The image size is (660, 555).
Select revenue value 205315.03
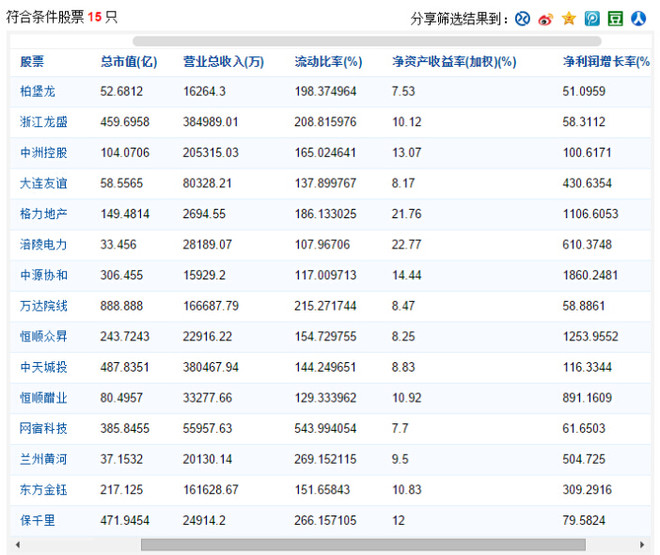(x=211, y=153)
